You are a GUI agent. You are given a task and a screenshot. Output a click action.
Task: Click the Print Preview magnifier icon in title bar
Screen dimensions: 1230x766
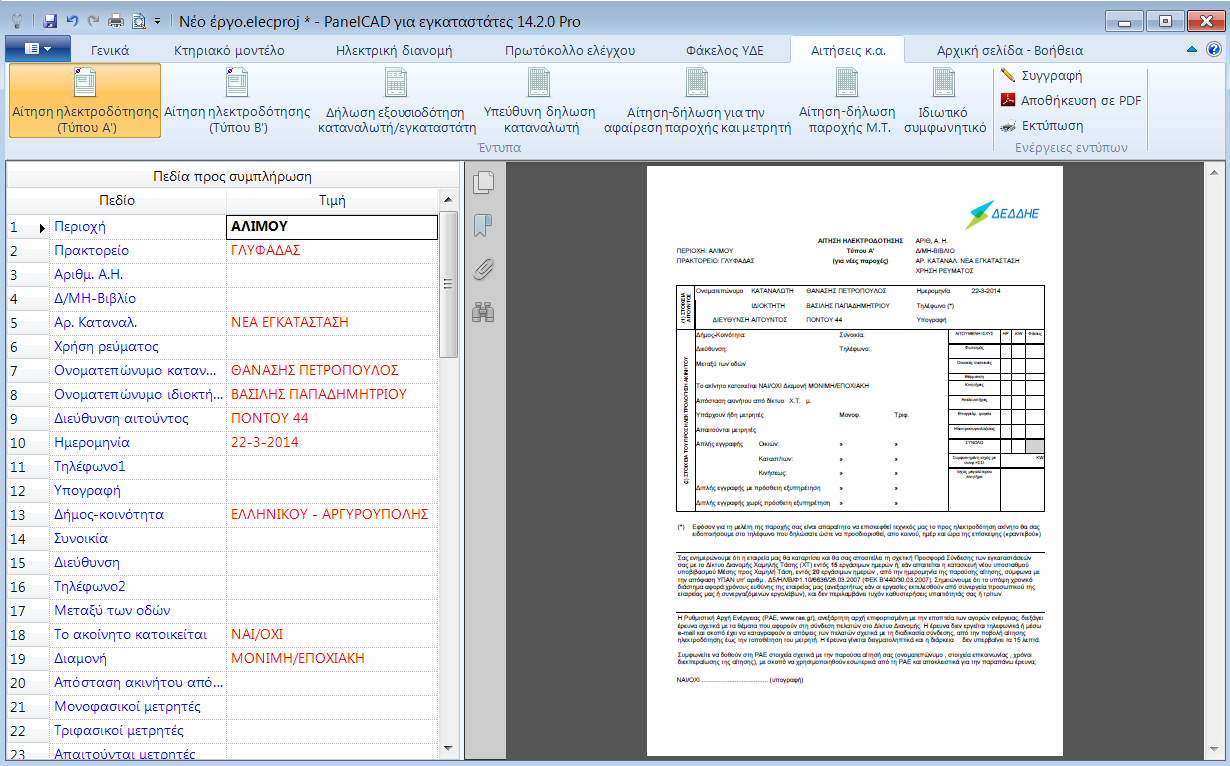click(138, 21)
